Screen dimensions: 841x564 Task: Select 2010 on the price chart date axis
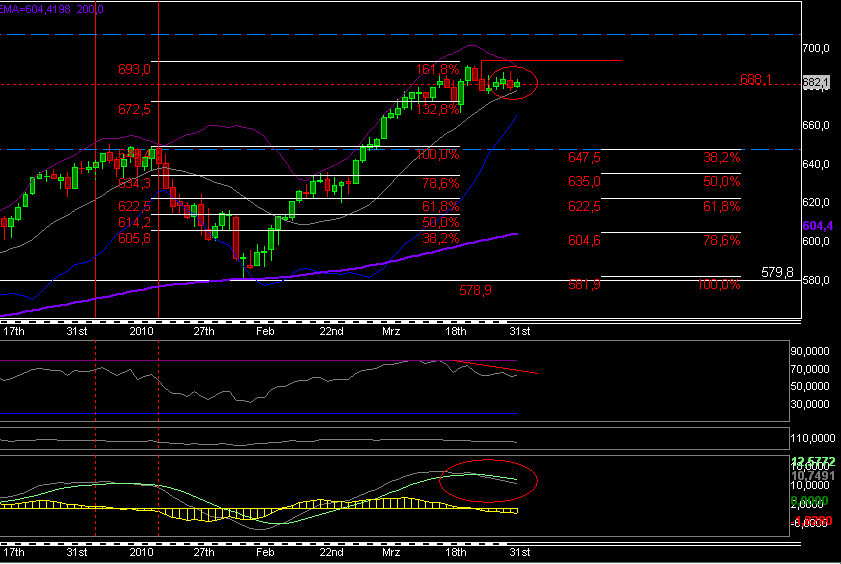click(141, 331)
